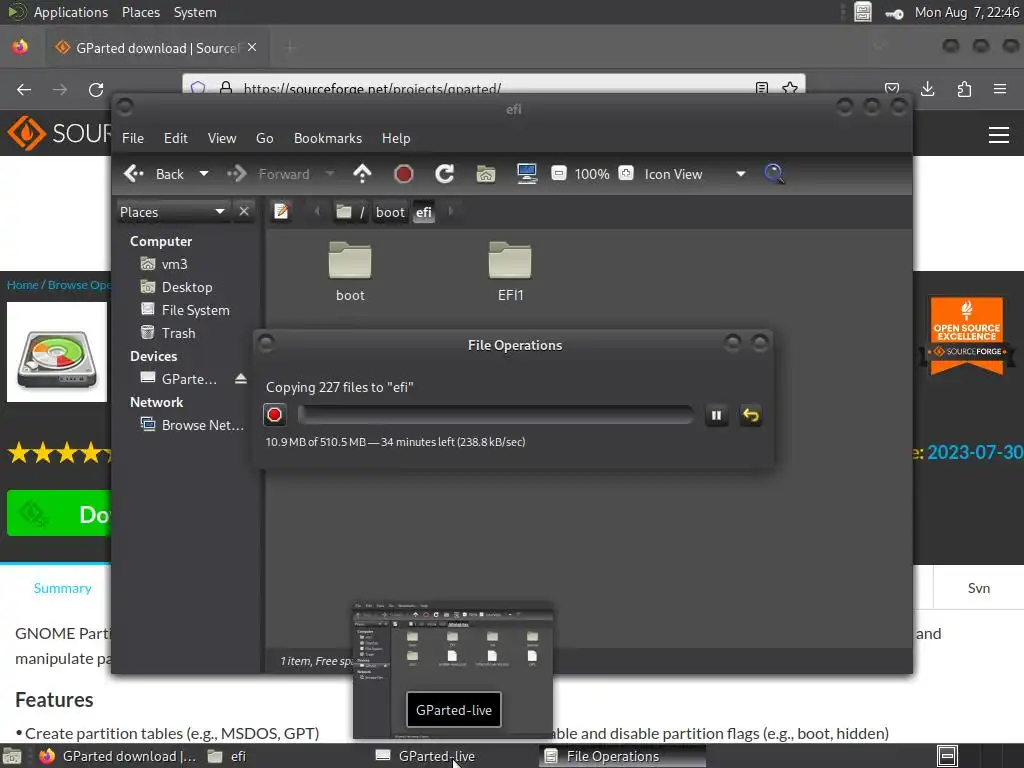Screen dimensions: 1024x768
Task: Go Back in the efi file manager
Action: [154, 174]
